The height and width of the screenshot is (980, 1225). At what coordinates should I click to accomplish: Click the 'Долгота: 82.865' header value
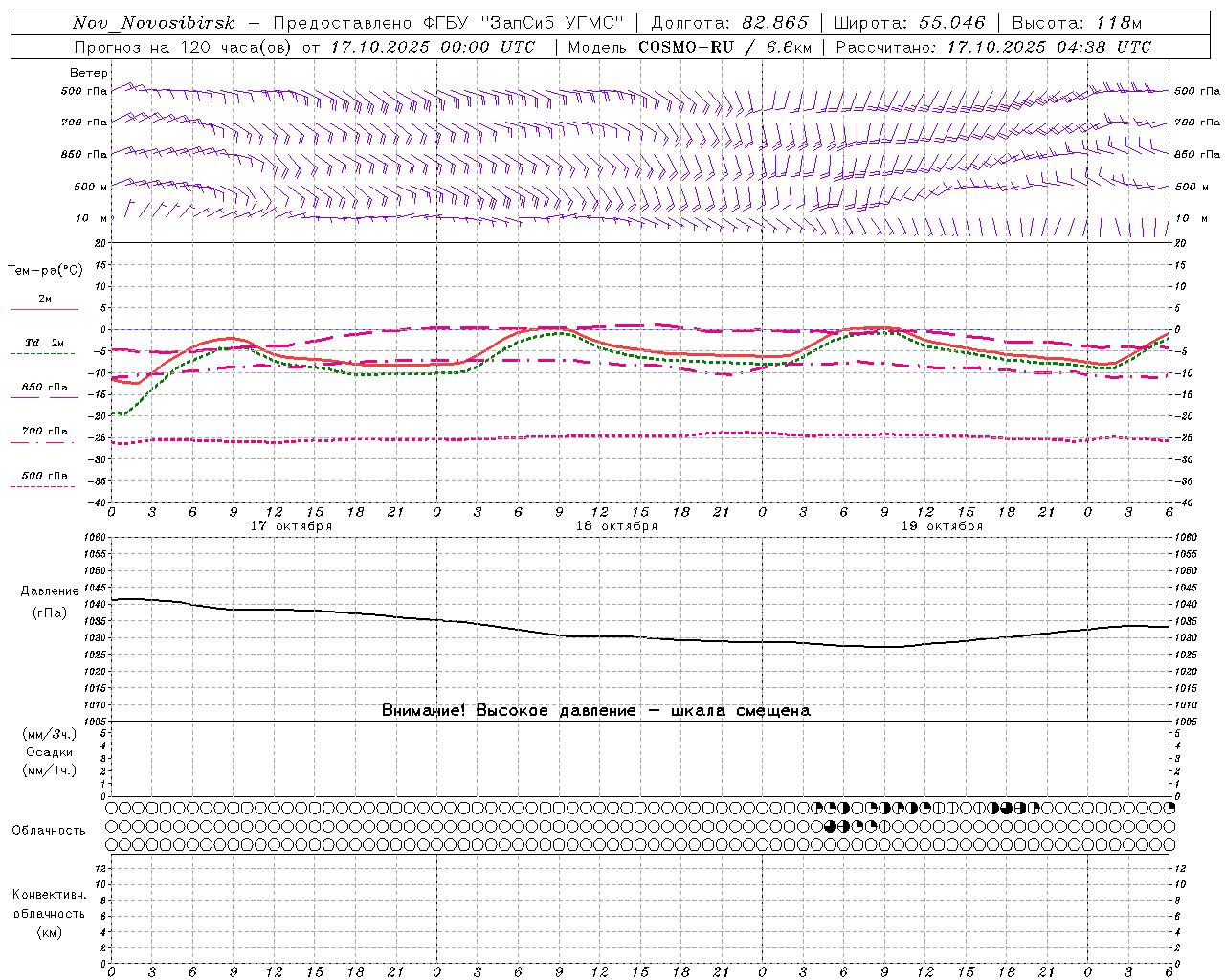click(729, 23)
